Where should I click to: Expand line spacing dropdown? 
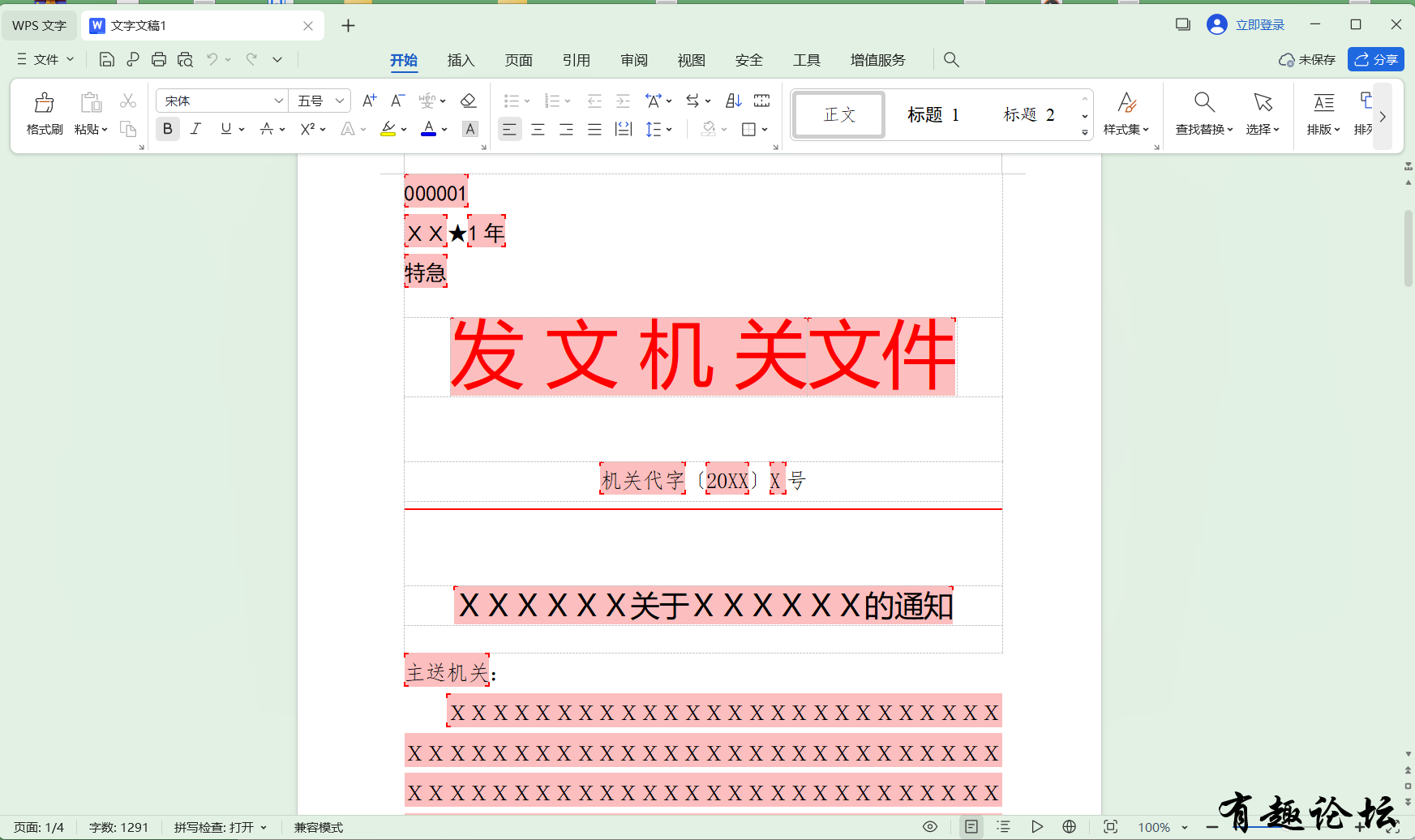(x=669, y=130)
